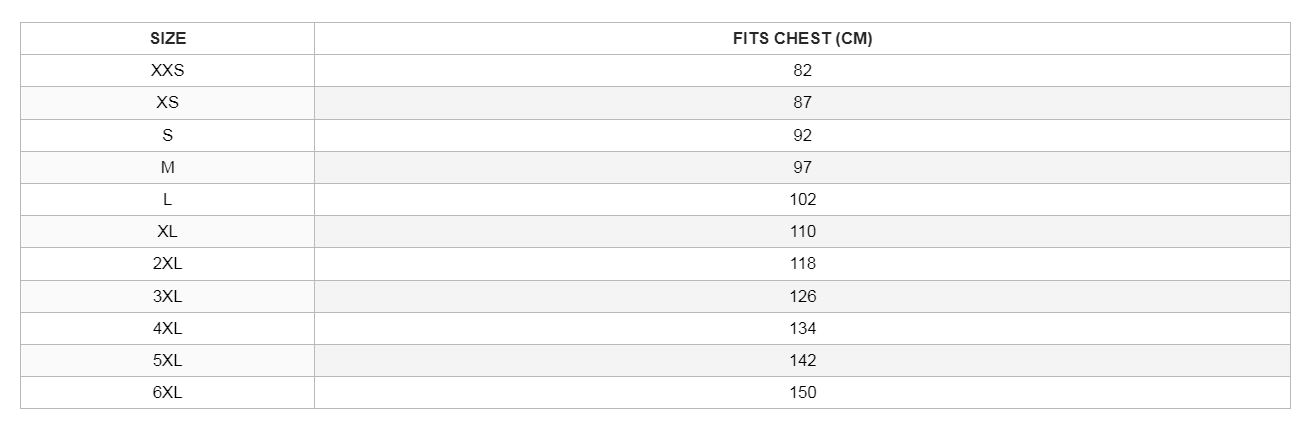The height and width of the screenshot is (432, 1313).
Task: Select the L size cell
Action: [167, 199]
